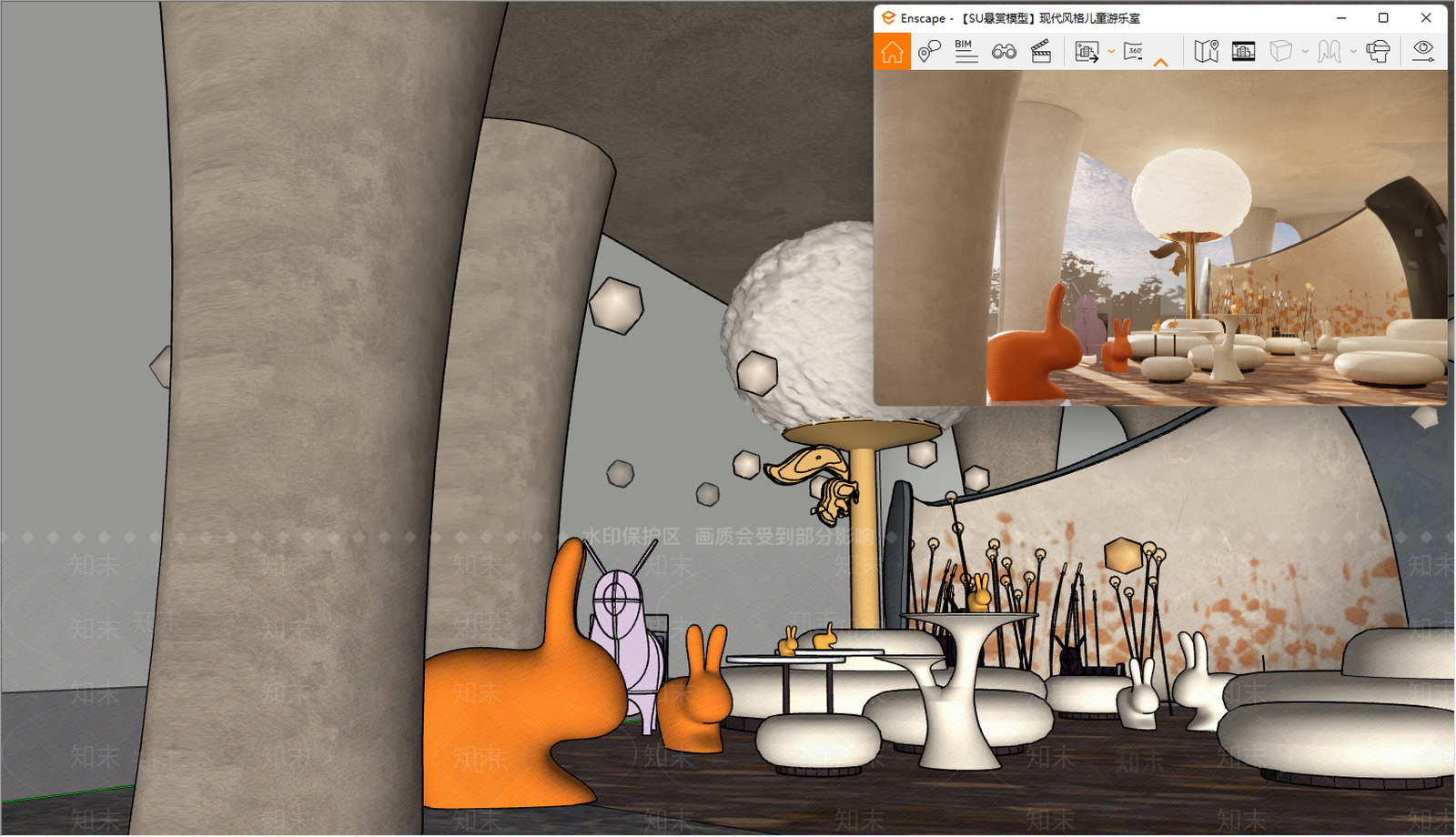Click the orange Home button in Enscape
The image size is (1456, 837).
pos(893,52)
